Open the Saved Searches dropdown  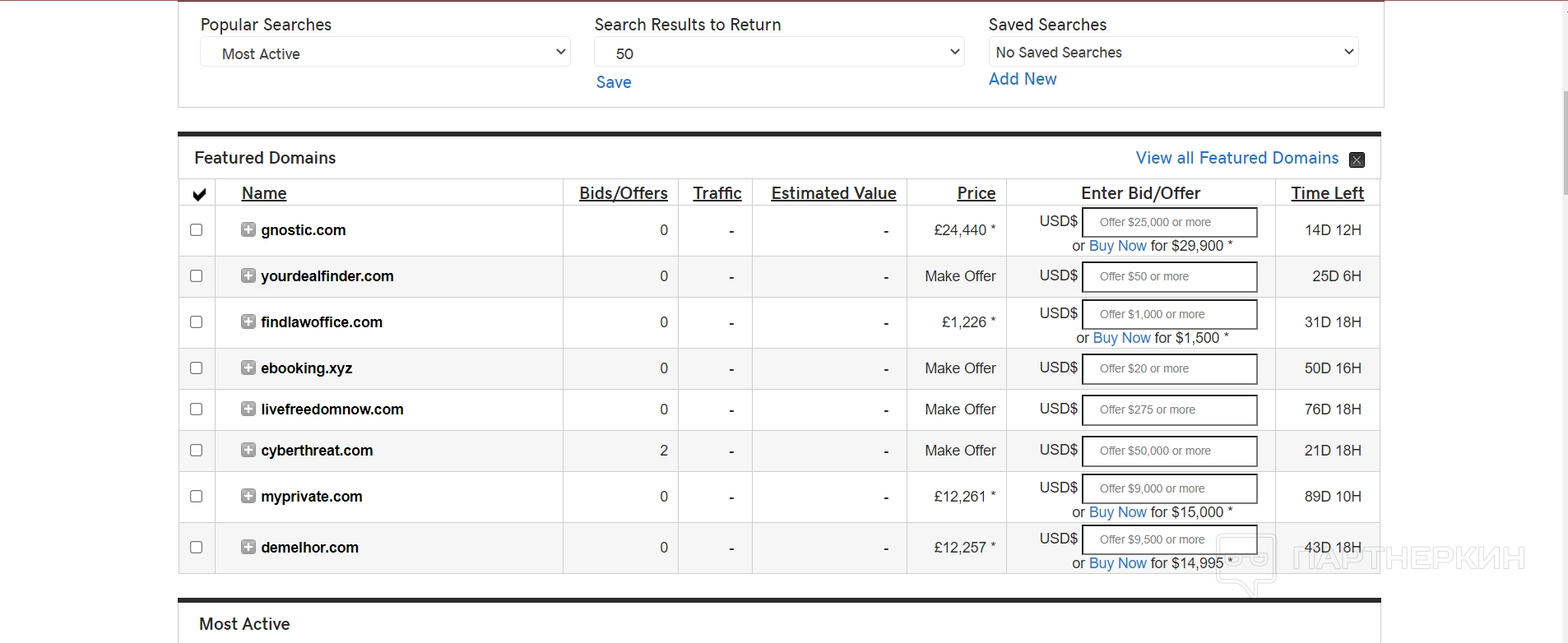coord(1173,52)
